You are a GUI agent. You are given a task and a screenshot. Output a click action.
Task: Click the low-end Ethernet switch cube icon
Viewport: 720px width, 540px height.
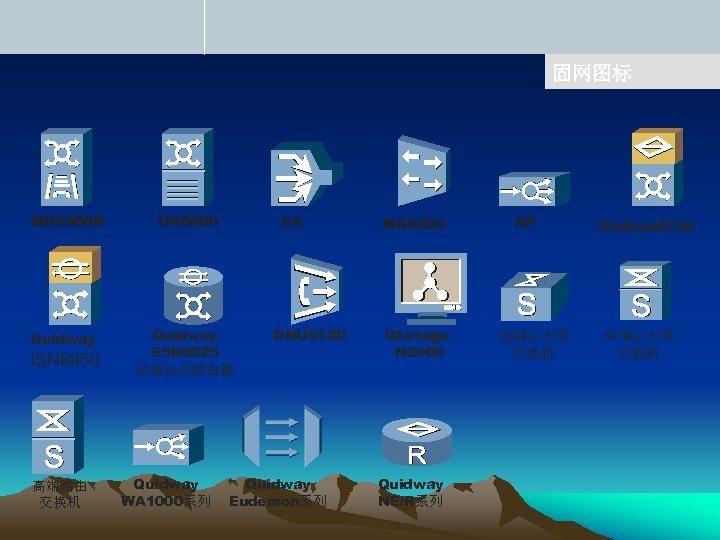coord(534,297)
